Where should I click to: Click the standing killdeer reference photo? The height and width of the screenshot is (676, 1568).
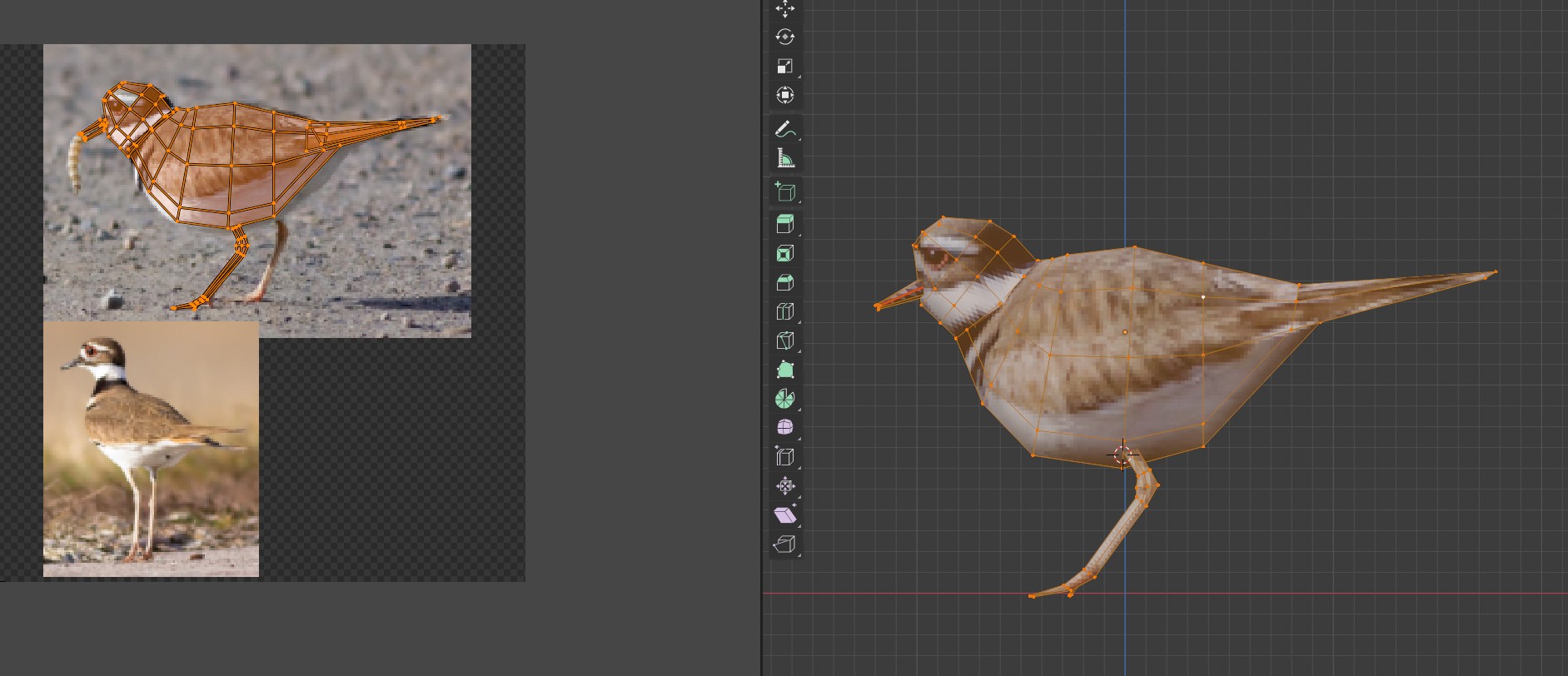pyautogui.click(x=151, y=450)
